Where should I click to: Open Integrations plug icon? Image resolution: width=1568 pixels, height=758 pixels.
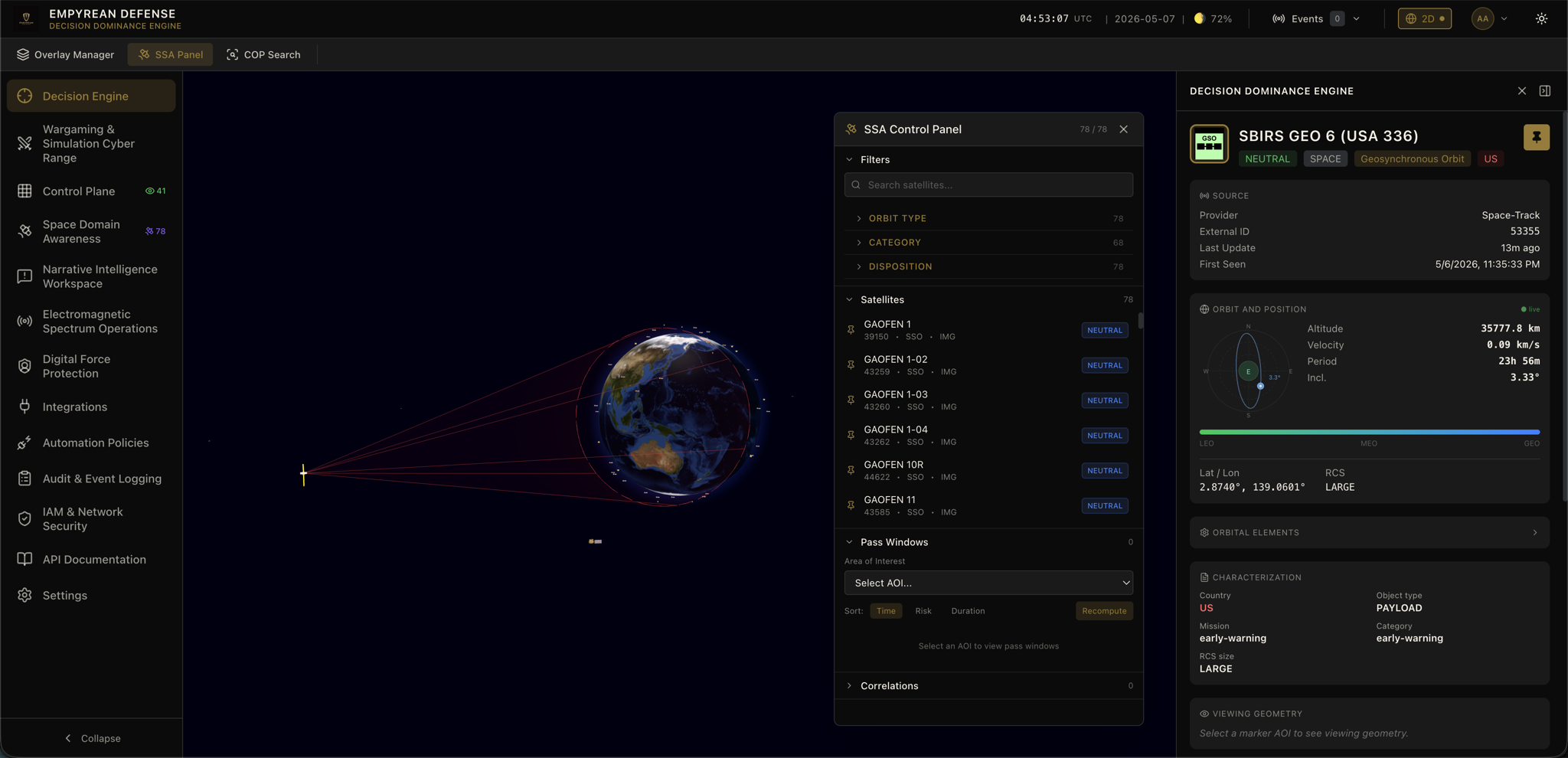[24, 407]
